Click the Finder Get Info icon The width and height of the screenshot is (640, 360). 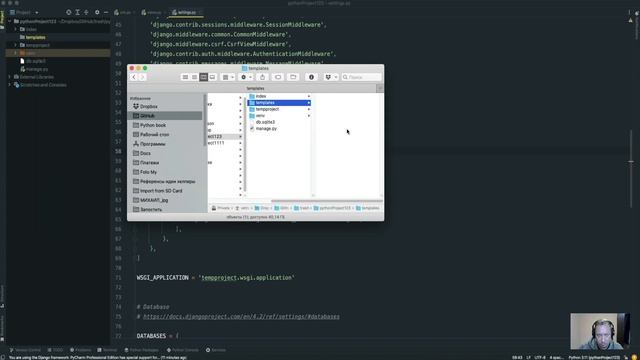tap(311, 77)
